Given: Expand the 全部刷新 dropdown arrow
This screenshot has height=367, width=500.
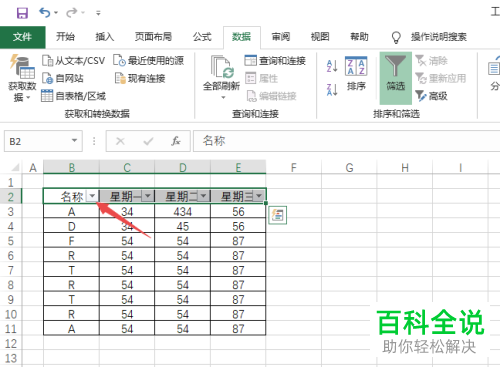Looking at the screenshot, I should click(x=223, y=98).
